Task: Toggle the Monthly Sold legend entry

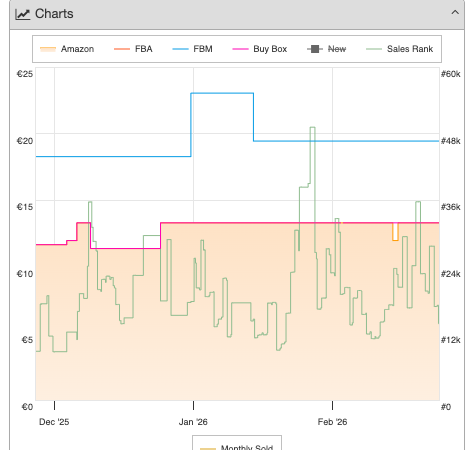Action: (x=237, y=447)
